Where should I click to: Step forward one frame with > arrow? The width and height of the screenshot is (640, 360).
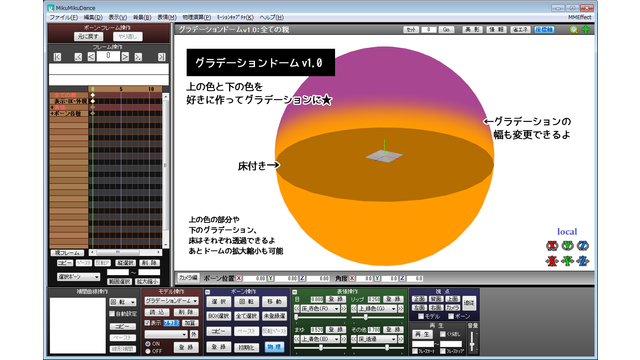[x=125, y=57]
